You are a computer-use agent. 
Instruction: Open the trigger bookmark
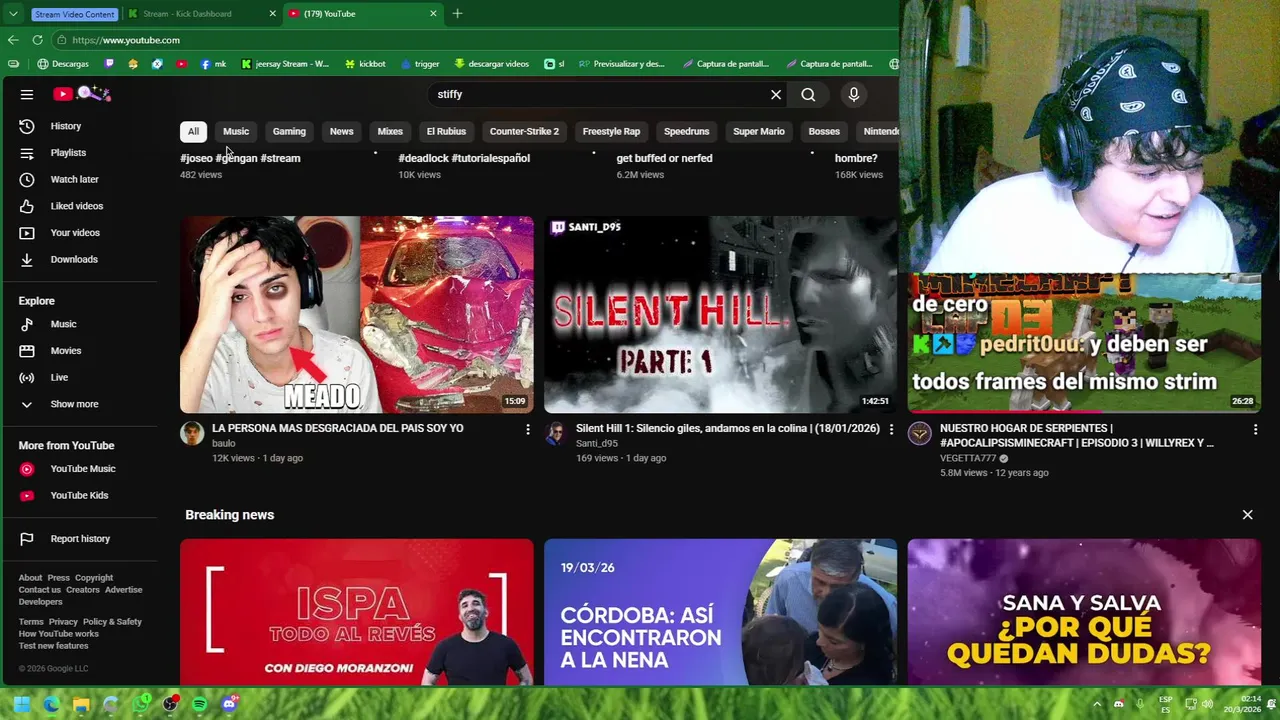tap(421, 64)
